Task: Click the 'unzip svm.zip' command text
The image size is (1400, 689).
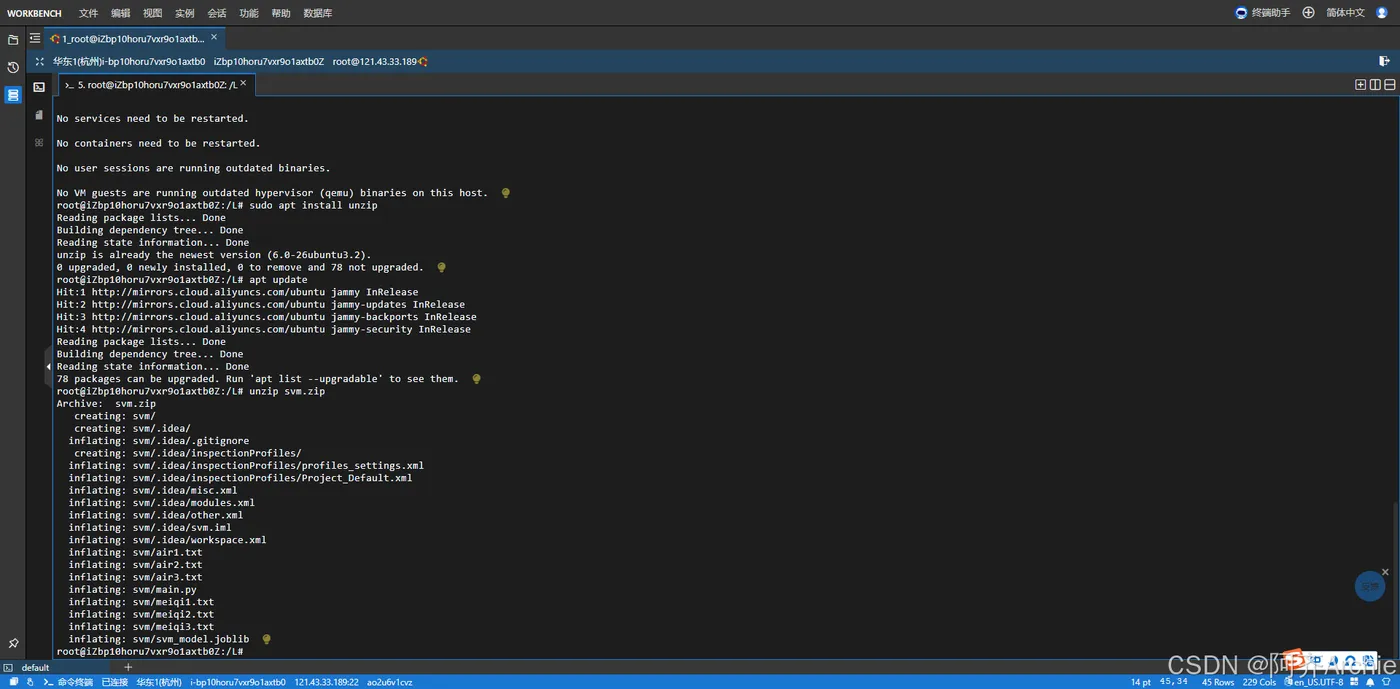Action: (287, 391)
